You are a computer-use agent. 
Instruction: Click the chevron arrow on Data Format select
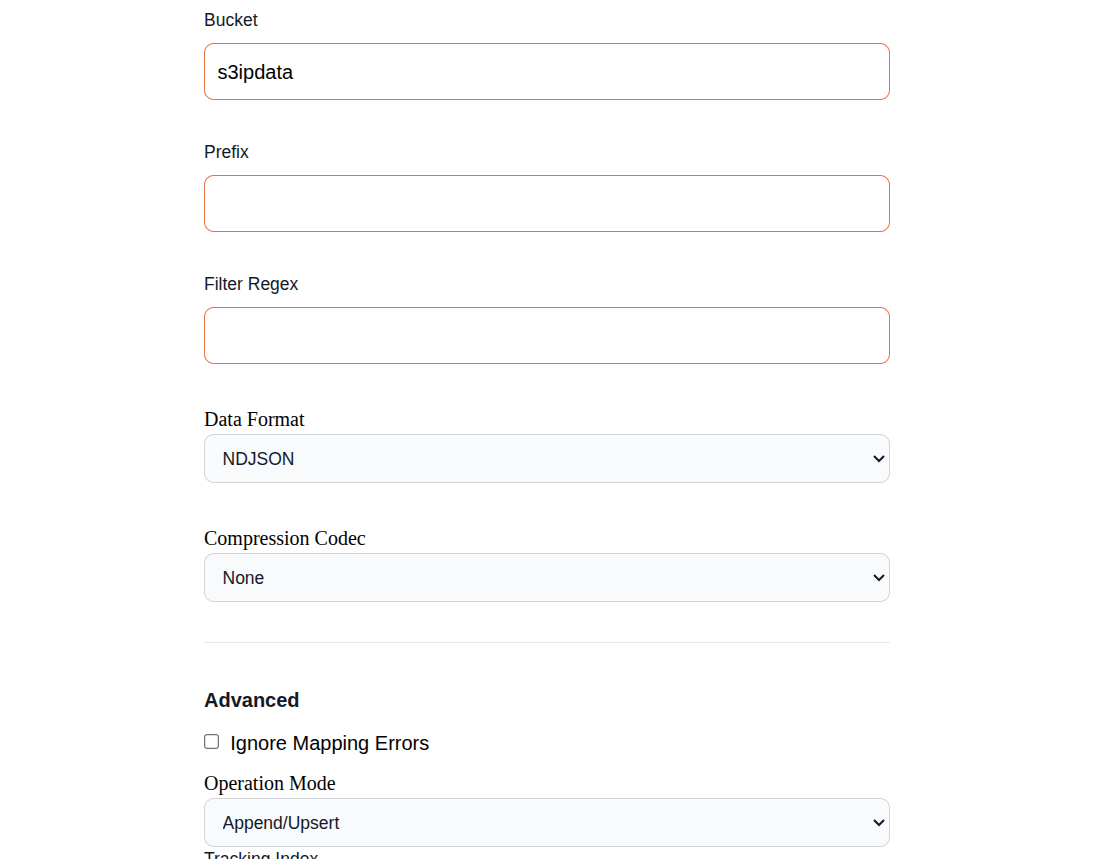click(x=879, y=459)
